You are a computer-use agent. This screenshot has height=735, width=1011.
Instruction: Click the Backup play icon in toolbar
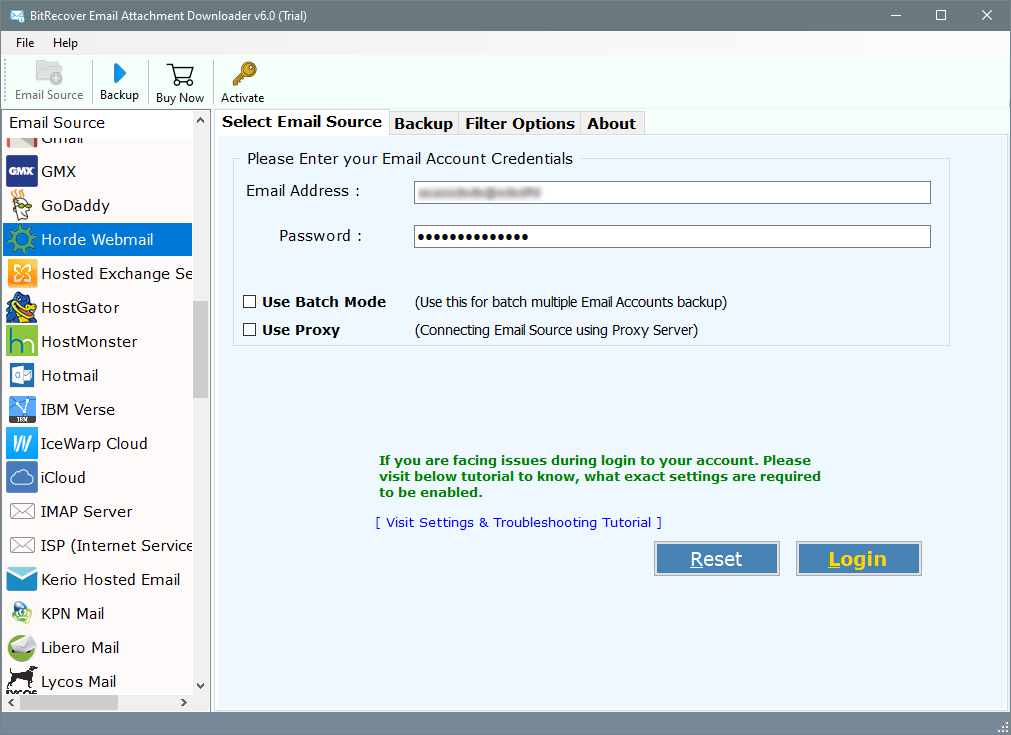point(119,73)
